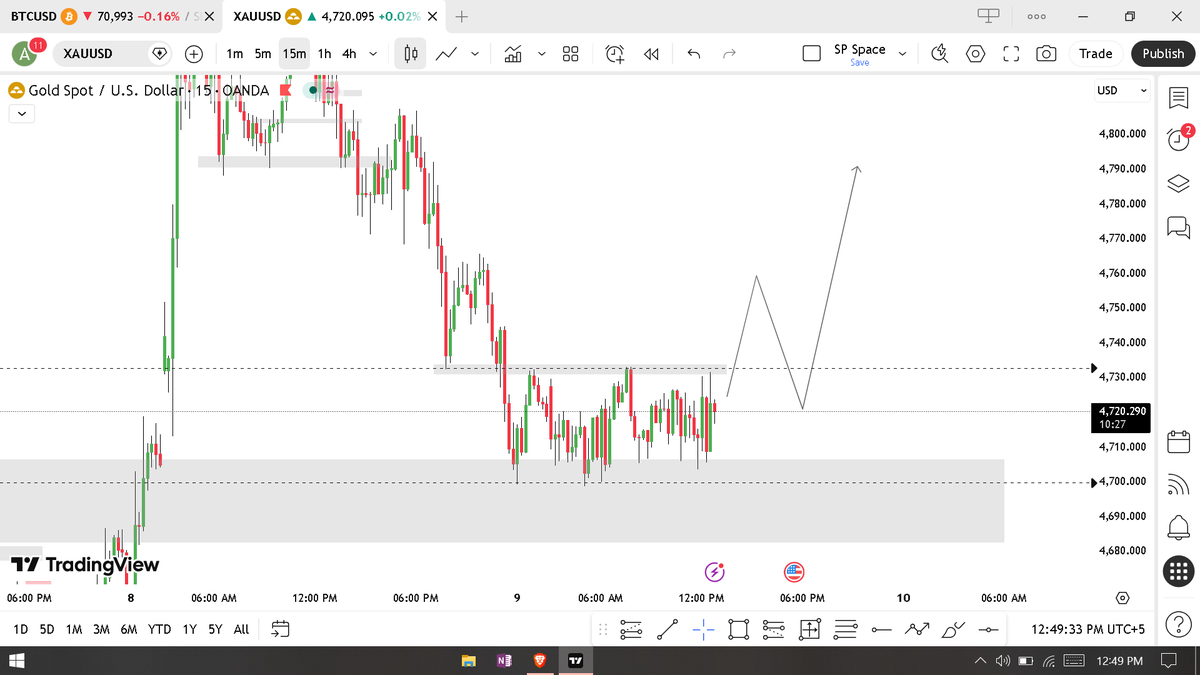The image size is (1200, 675).
Task: Collapse the chart legend chevron
Action: point(21,114)
